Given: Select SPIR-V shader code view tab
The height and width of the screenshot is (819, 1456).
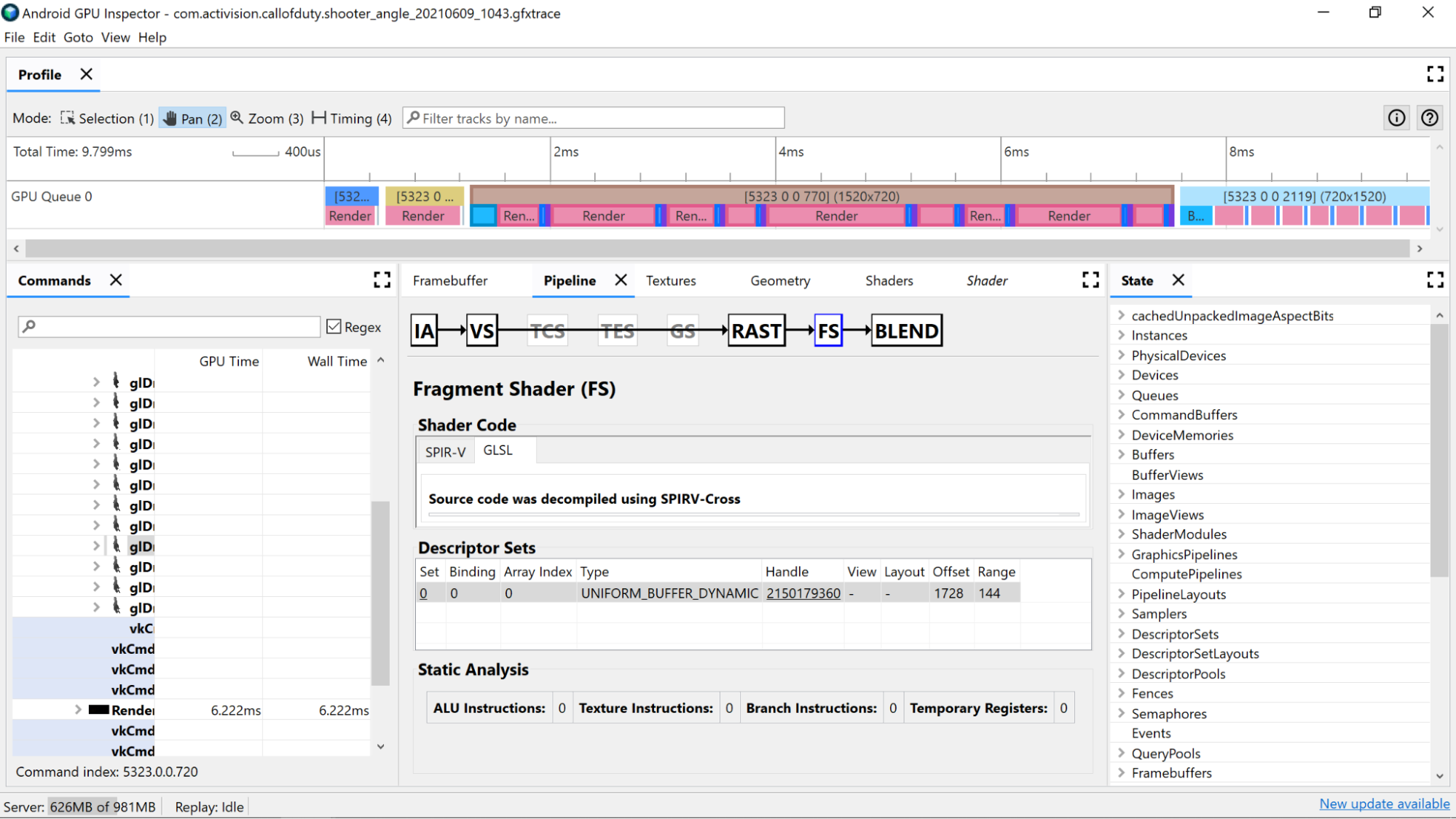Looking at the screenshot, I should (x=444, y=451).
